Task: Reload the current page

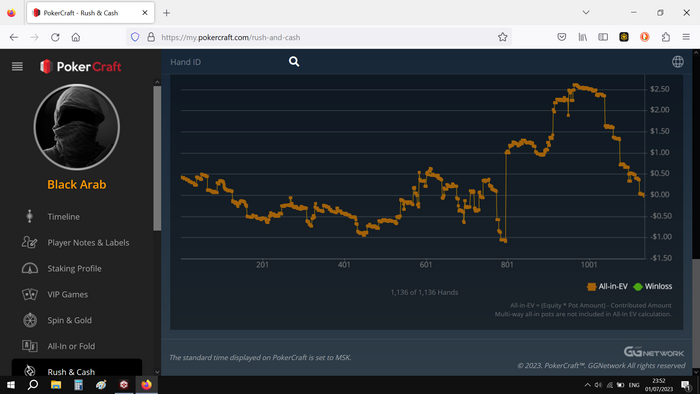Action: (55, 37)
